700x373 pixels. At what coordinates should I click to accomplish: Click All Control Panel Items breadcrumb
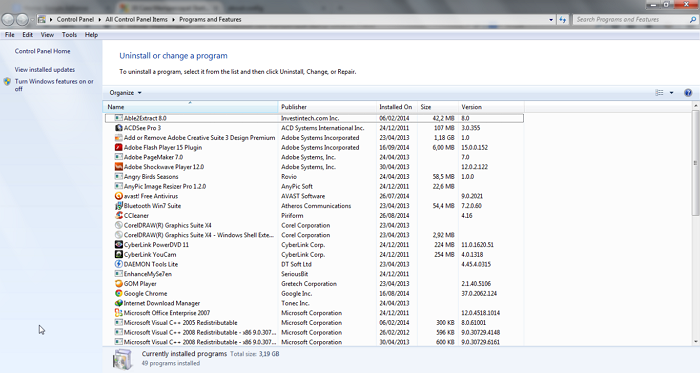click(136, 20)
